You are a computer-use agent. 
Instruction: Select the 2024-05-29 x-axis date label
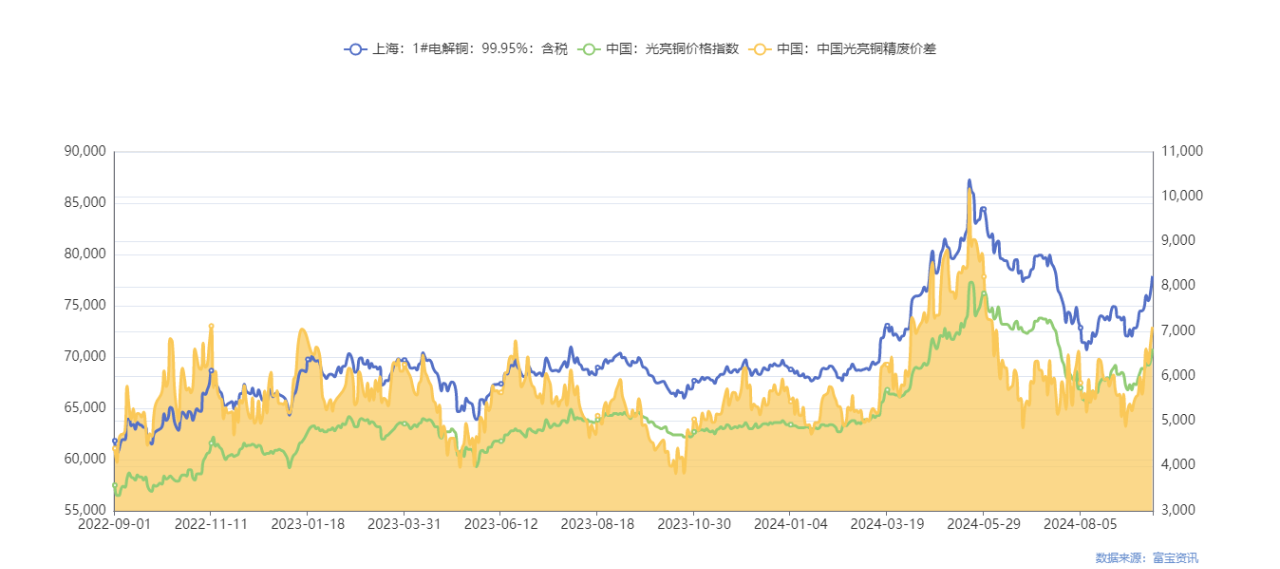click(x=981, y=523)
